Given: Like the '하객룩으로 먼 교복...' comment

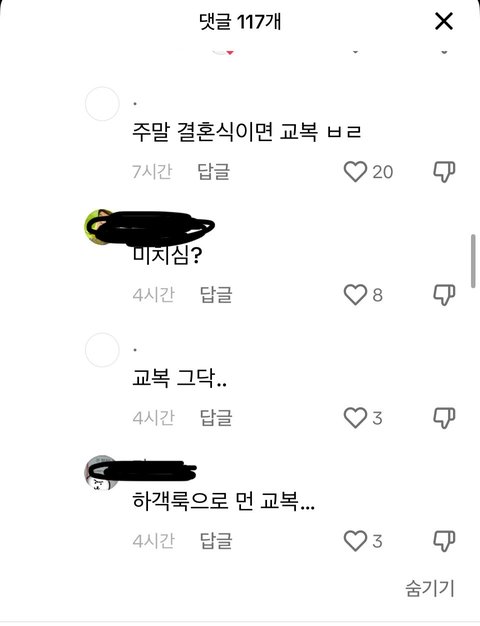Looking at the screenshot, I should (355, 541).
